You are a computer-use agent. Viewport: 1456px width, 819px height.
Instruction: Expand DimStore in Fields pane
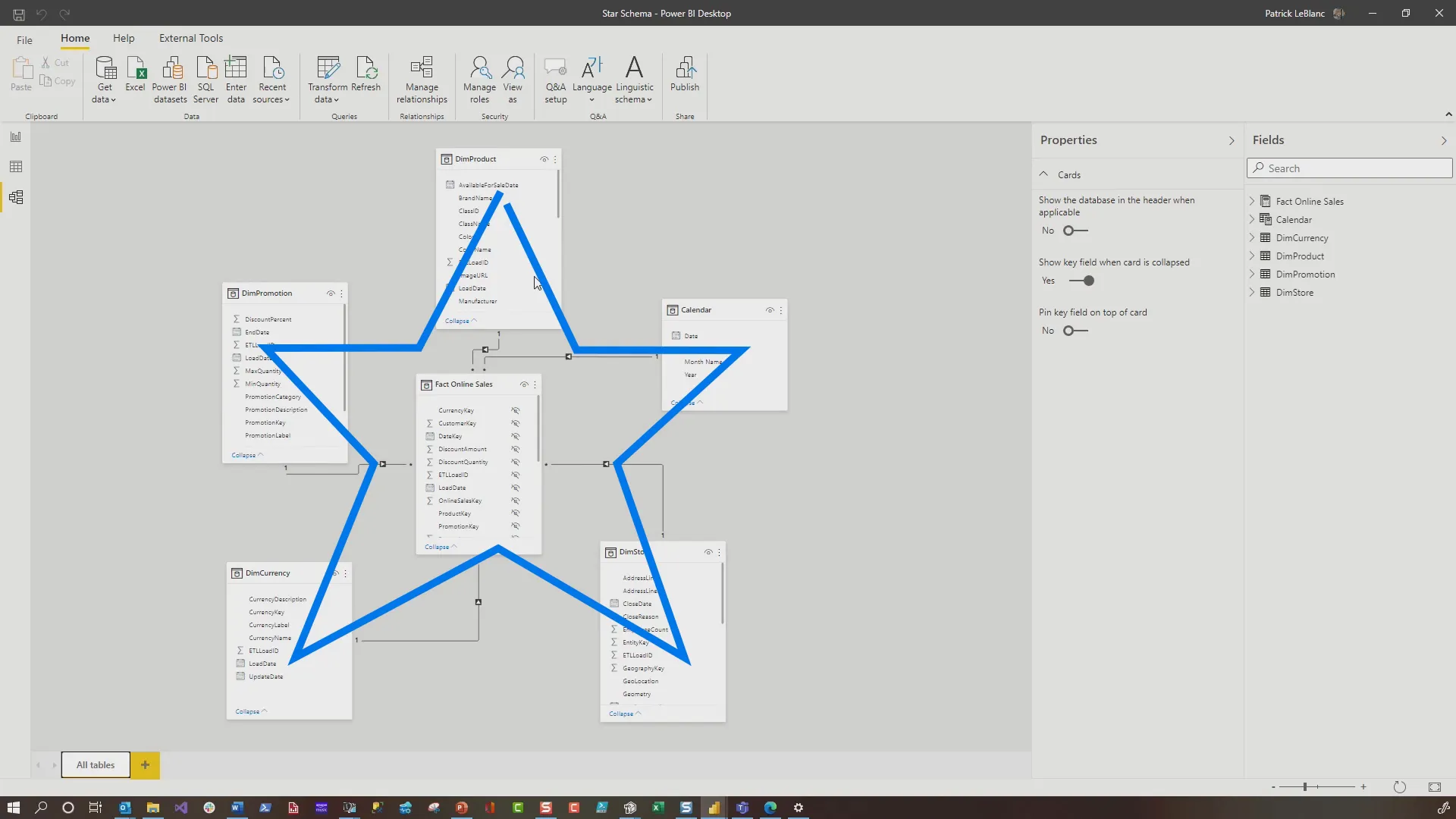[1252, 292]
